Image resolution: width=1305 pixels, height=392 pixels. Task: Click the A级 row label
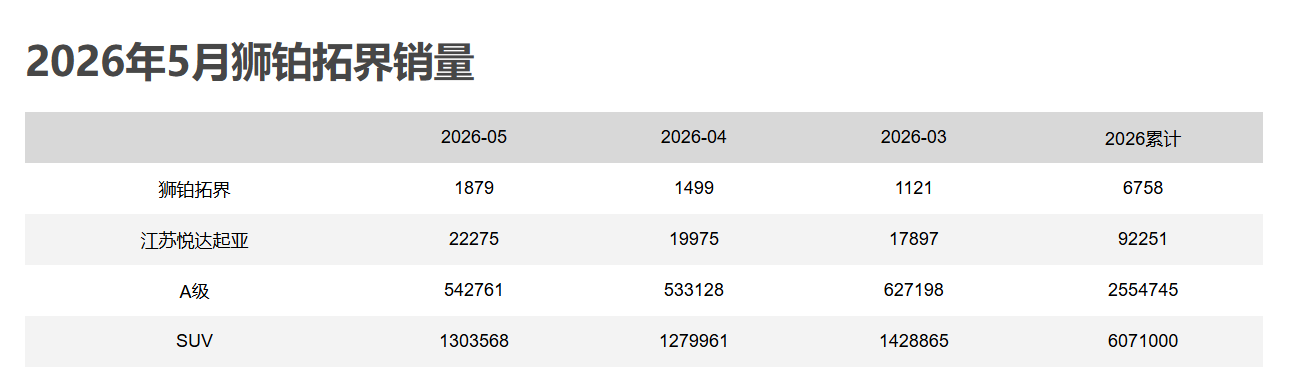[x=195, y=291]
